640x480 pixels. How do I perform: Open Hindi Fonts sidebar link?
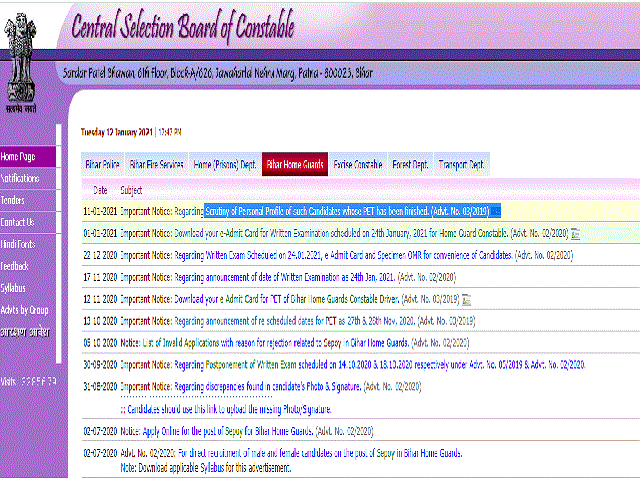coord(18,244)
